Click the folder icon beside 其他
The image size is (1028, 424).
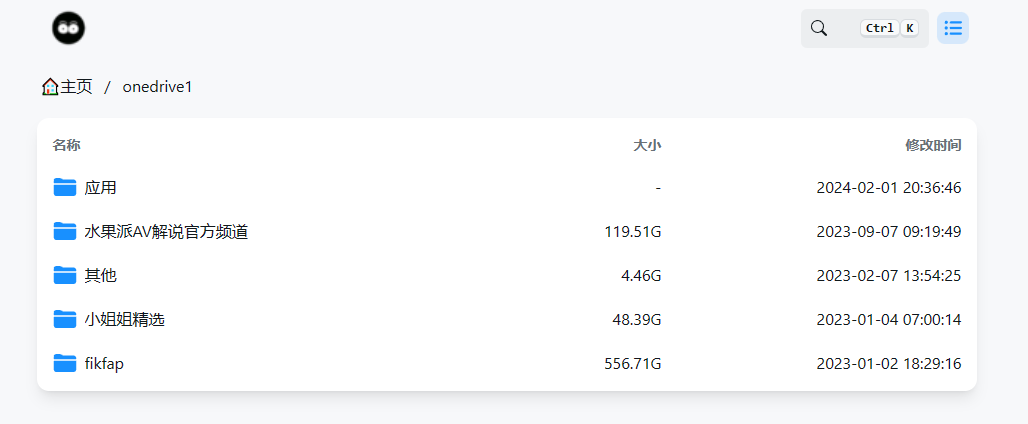[65, 275]
